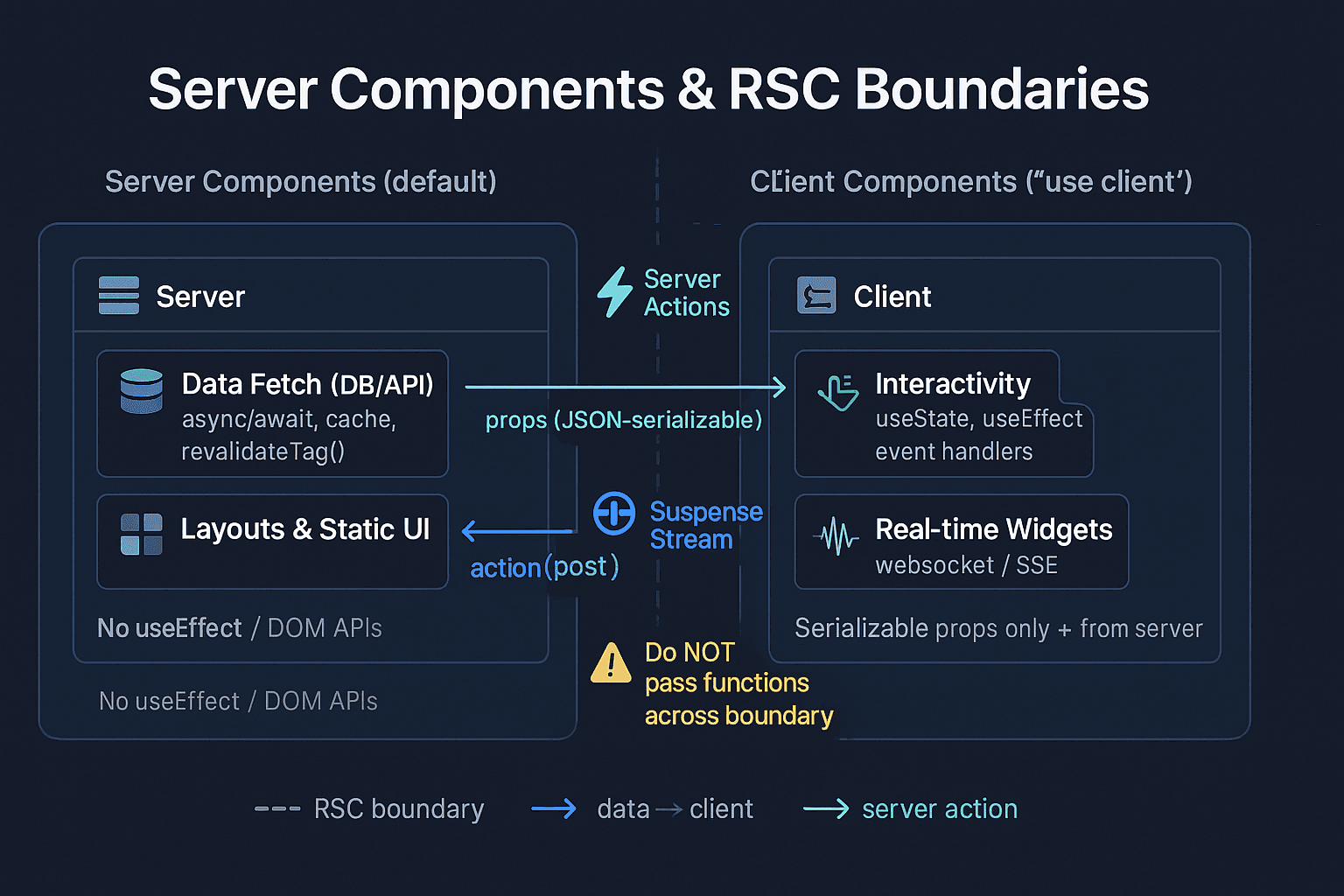Select the Client Components "use client" heading
The height and width of the screenshot is (896, 1344).
(x=971, y=182)
